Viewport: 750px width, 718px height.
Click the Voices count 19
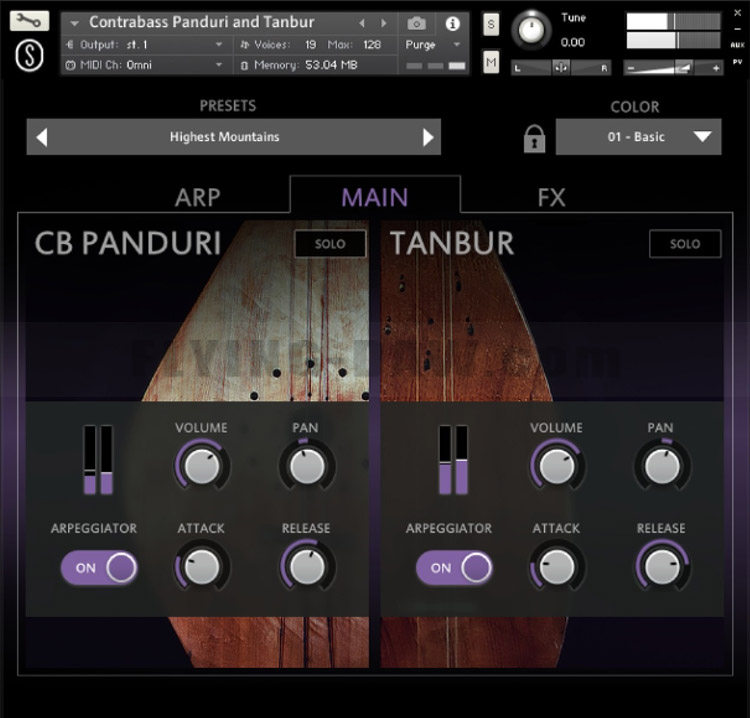click(x=310, y=44)
